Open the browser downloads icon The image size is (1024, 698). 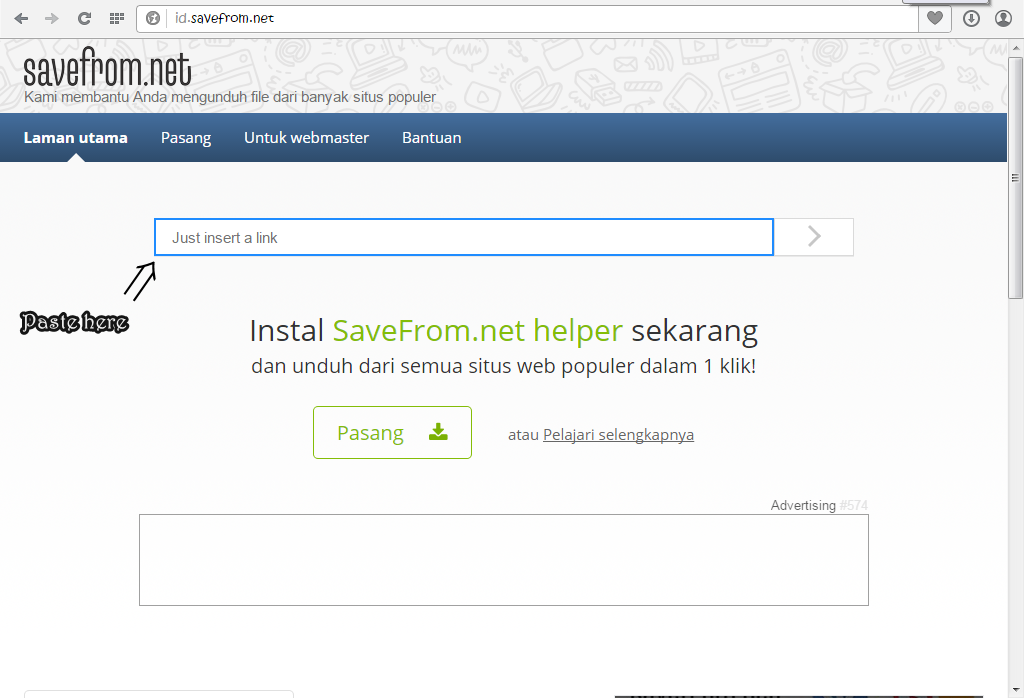(x=971, y=18)
